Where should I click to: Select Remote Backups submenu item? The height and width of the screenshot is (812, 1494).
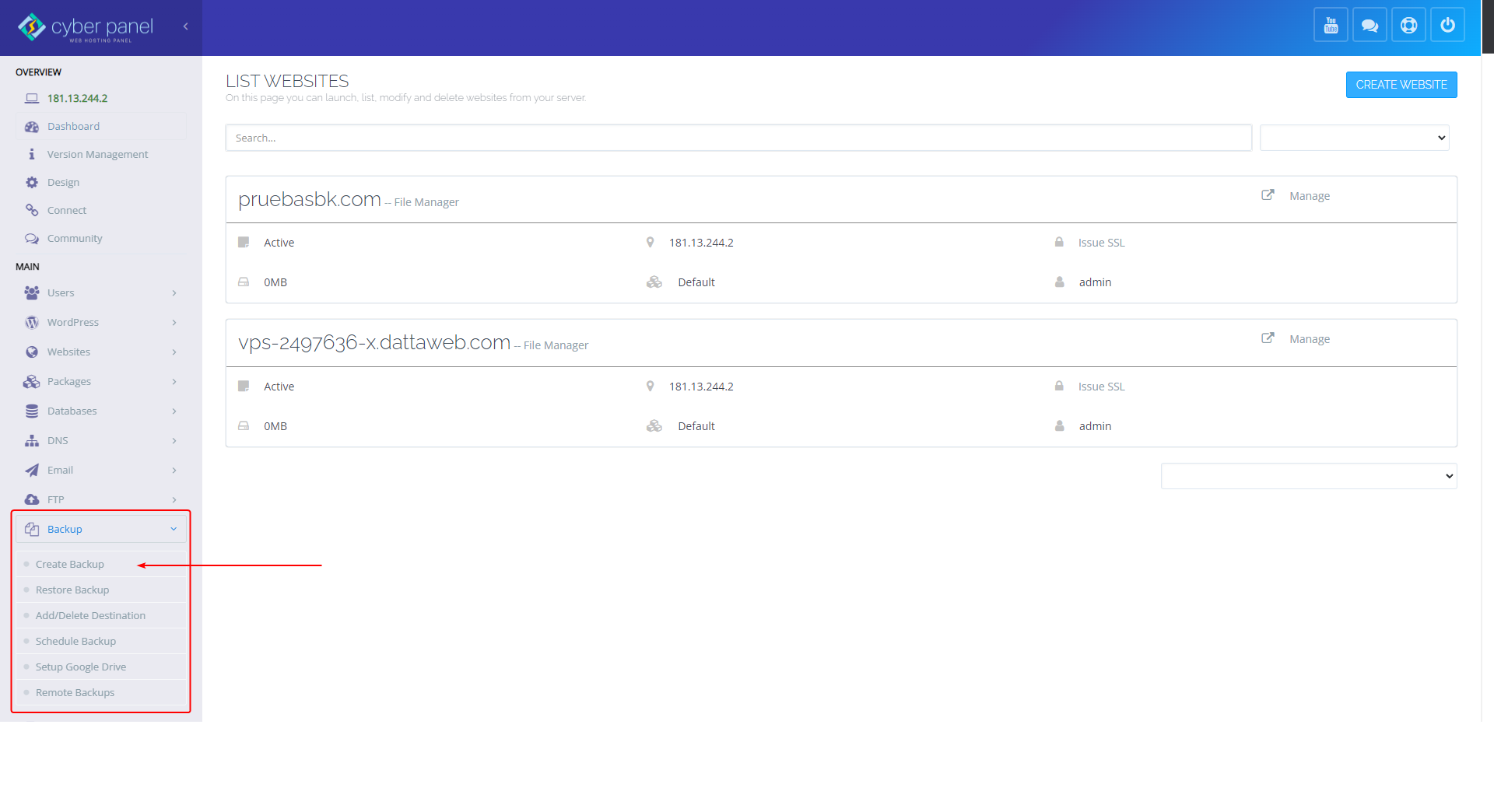[75, 693]
